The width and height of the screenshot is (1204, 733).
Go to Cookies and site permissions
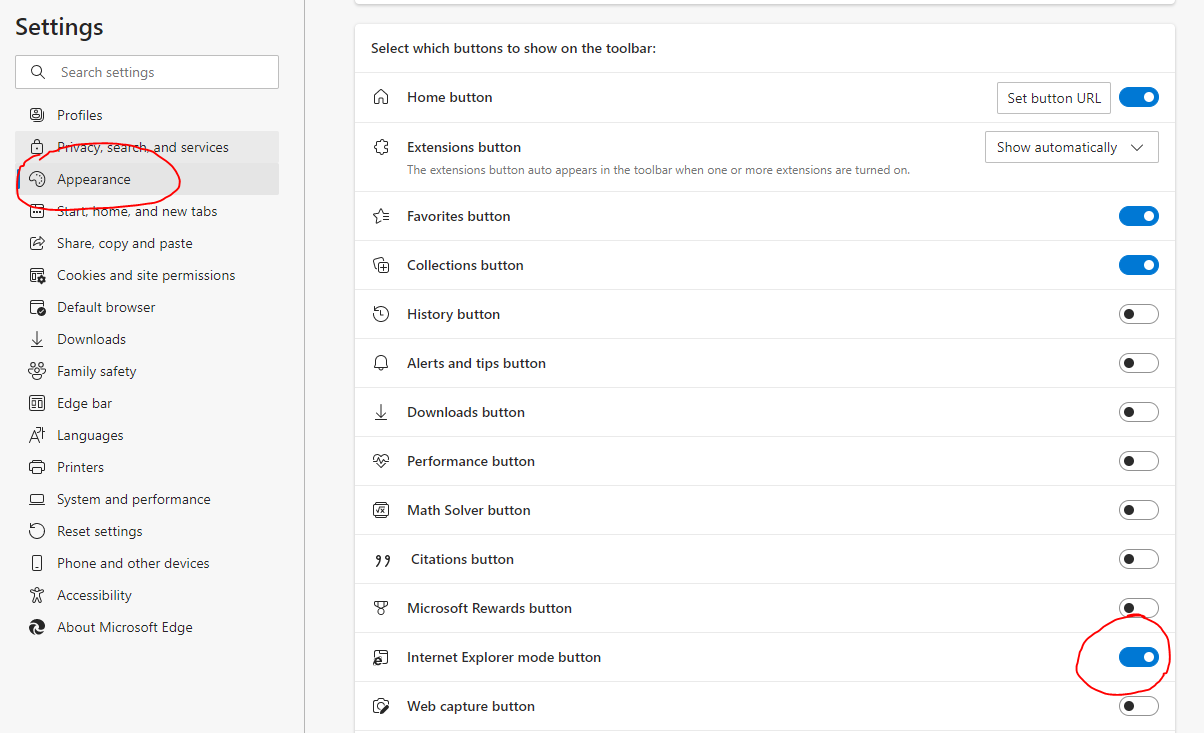pyautogui.click(x=147, y=275)
